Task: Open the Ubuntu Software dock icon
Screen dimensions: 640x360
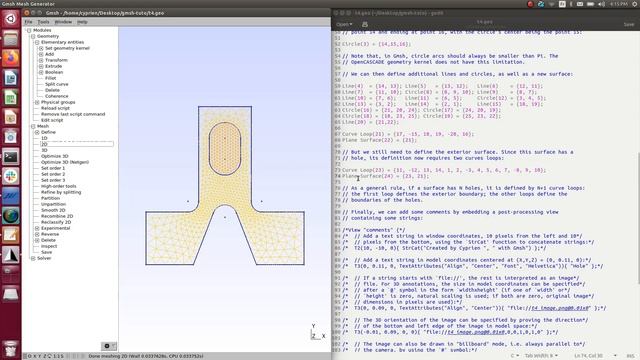Action: [11, 137]
